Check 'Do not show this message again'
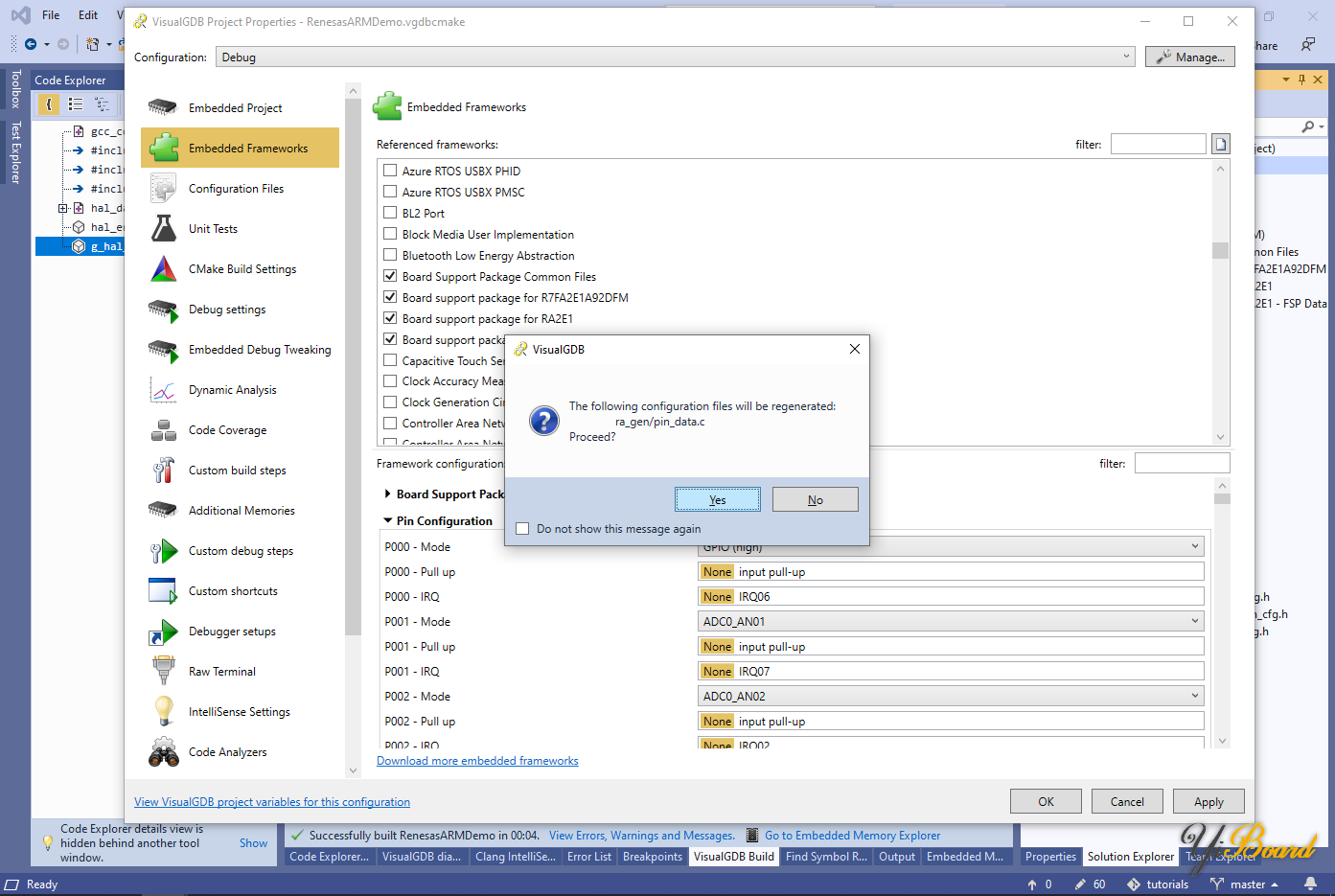1335x896 pixels. pos(522,529)
